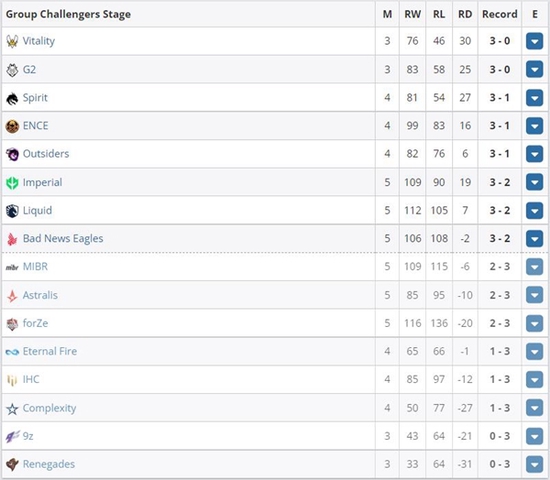Click the Renegades team logo icon
This screenshot has height=480, width=550.
[x=12, y=465]
